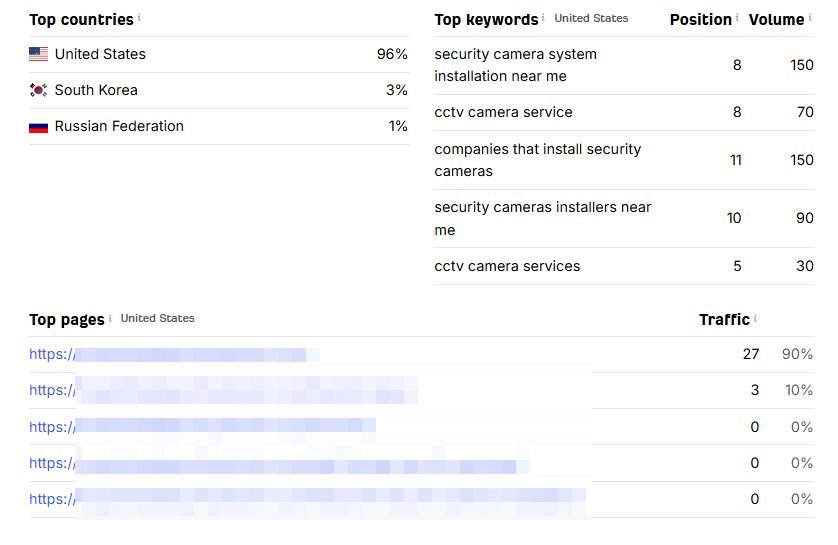Click info icon next to Top keywords
The image size is (838, 545).
[x=544, y=18]
